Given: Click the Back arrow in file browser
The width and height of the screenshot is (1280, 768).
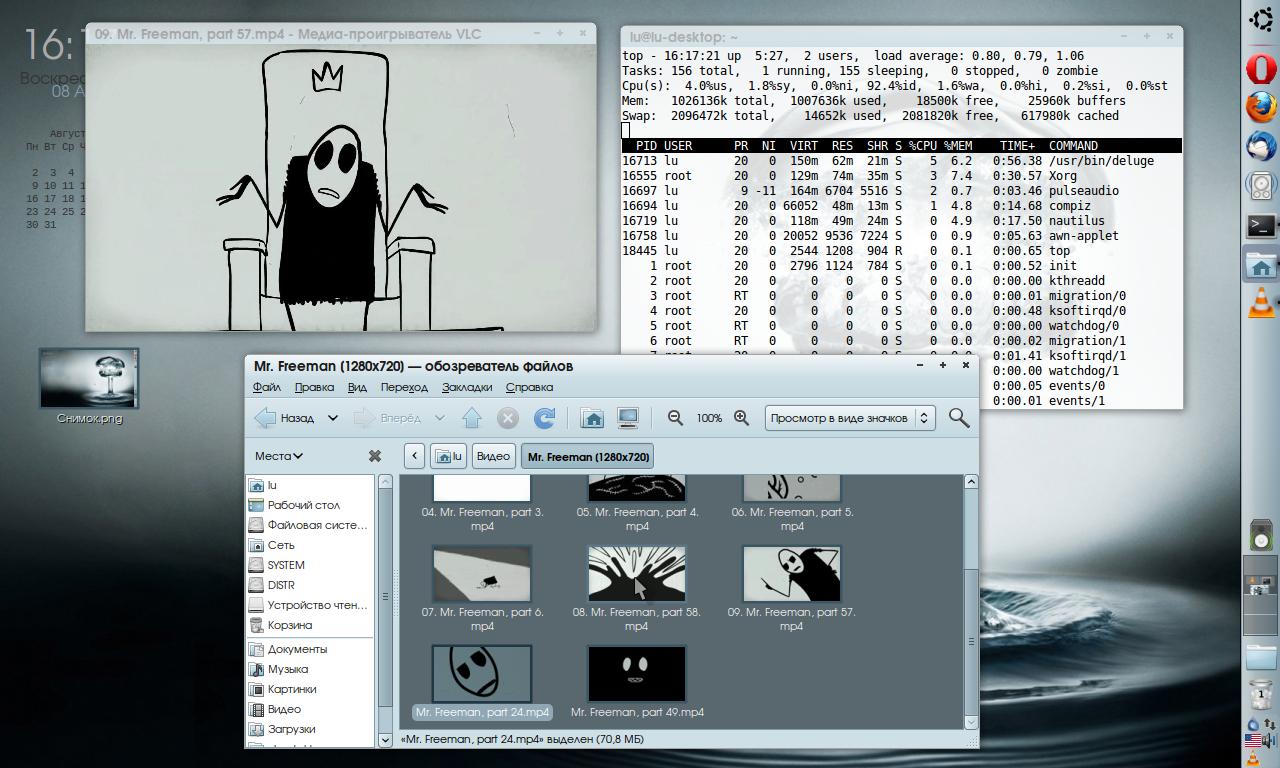Looking at the screenshot, I should click(x=284, y=418).
